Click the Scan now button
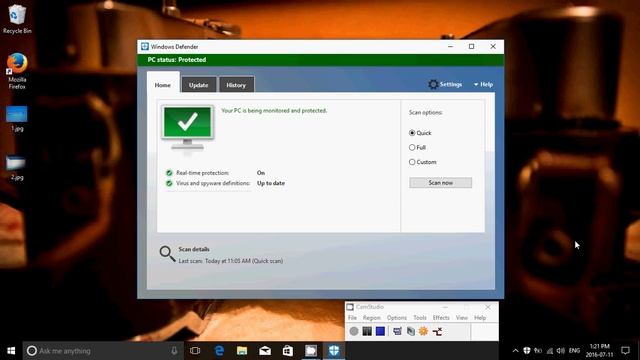640x360 pixels. (x=440, y=183)
